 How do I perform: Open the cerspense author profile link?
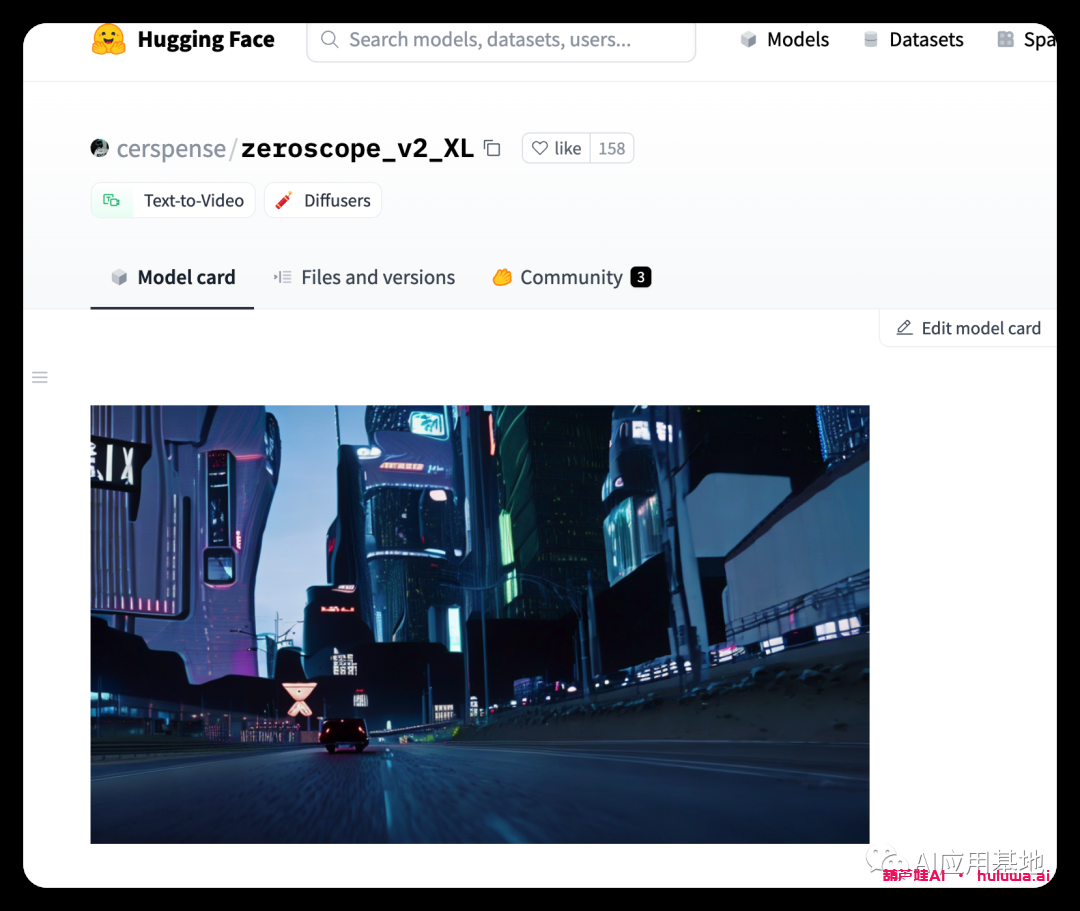click(x=171, y=149)
